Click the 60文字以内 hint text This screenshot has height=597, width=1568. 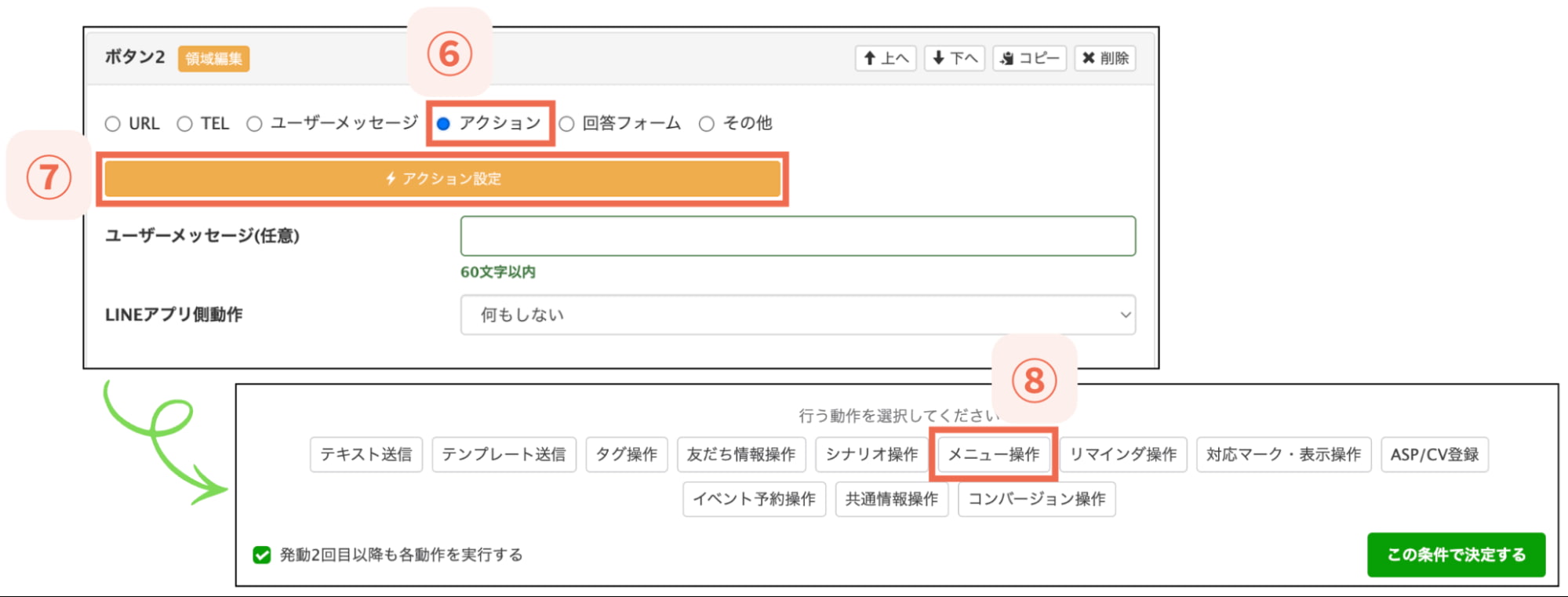point(498,272)
